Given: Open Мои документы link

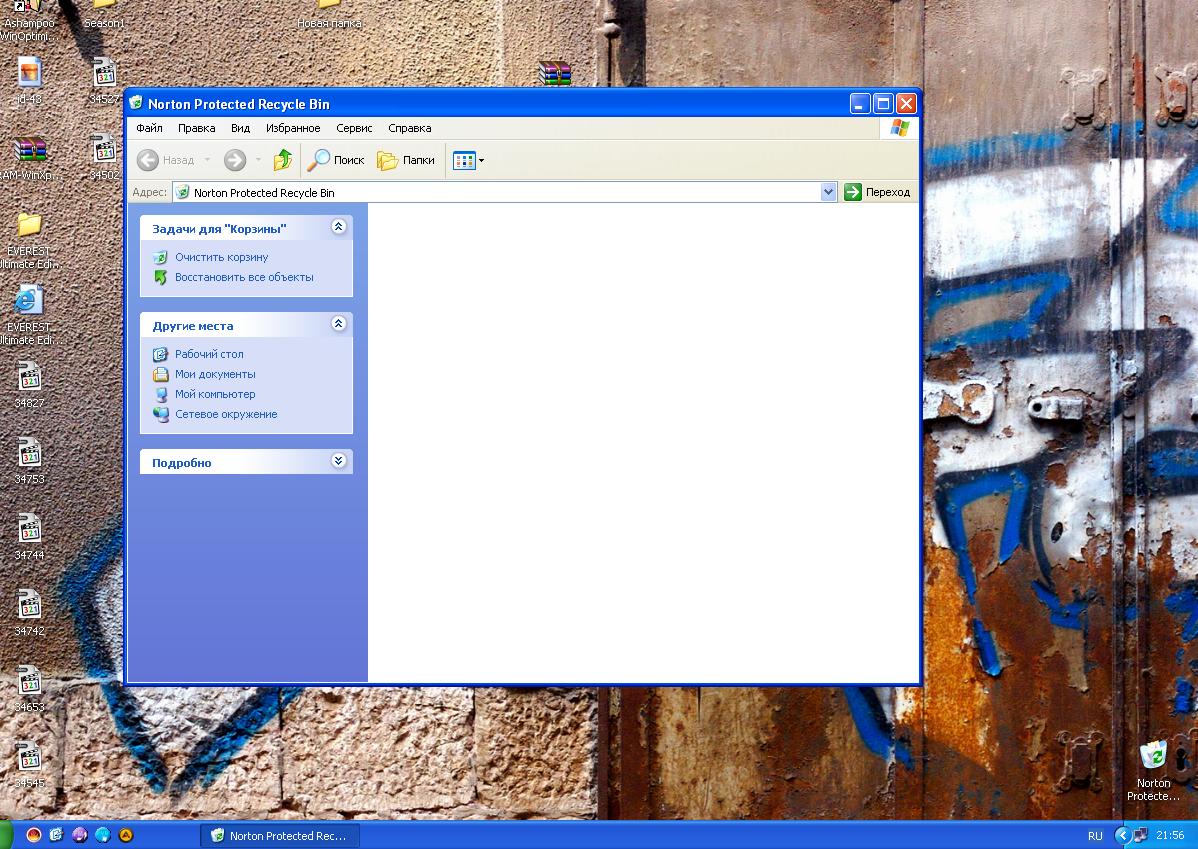Looking at the screenshot, I should pos(215,374).
